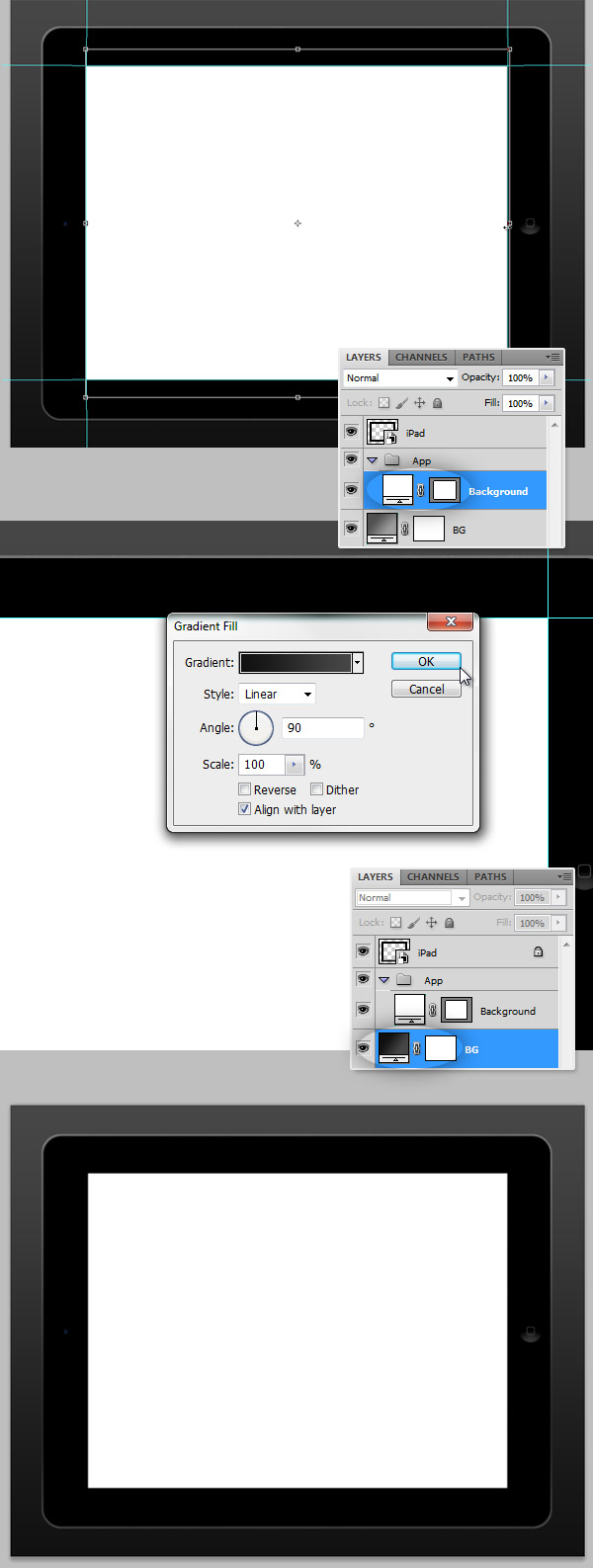Click Angle input field showing 90

(322, 727)
